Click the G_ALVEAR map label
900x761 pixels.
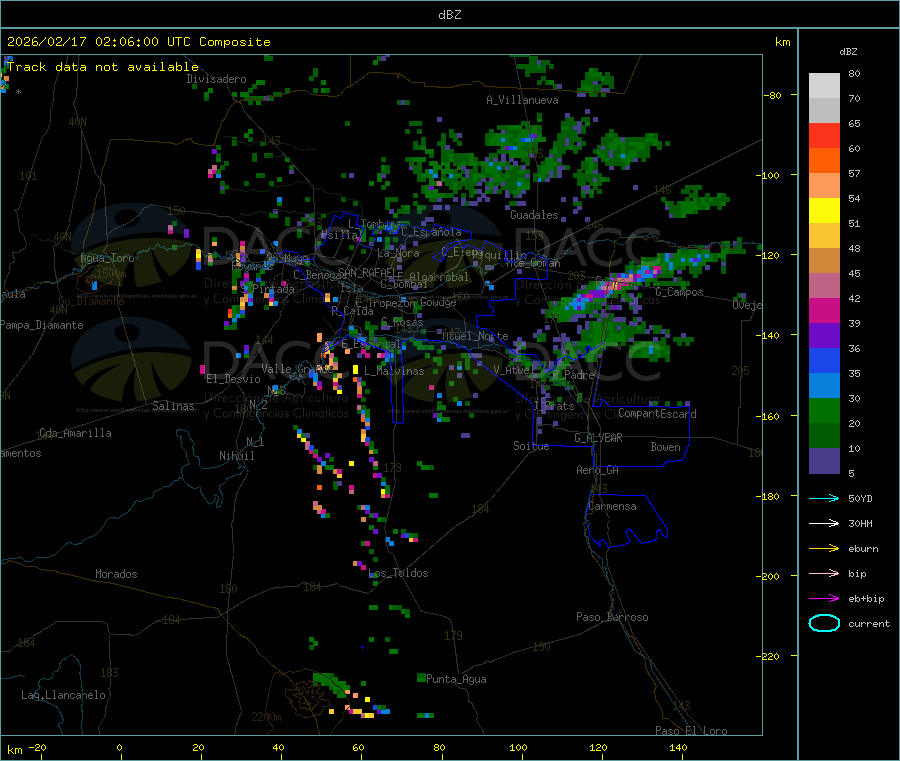coord(598,438)
